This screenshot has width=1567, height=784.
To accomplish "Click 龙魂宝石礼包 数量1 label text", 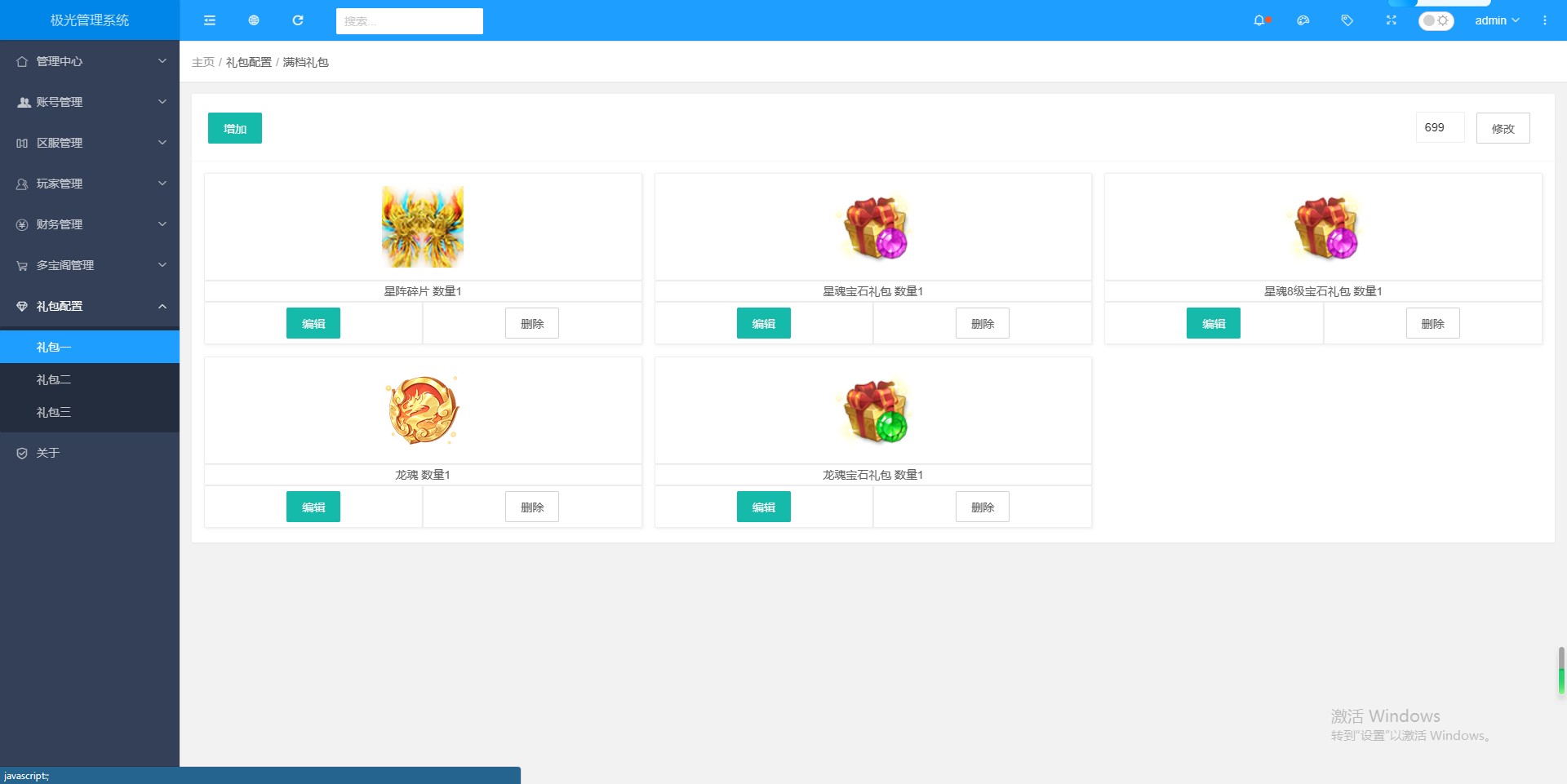I will click(x=873, y=475).
